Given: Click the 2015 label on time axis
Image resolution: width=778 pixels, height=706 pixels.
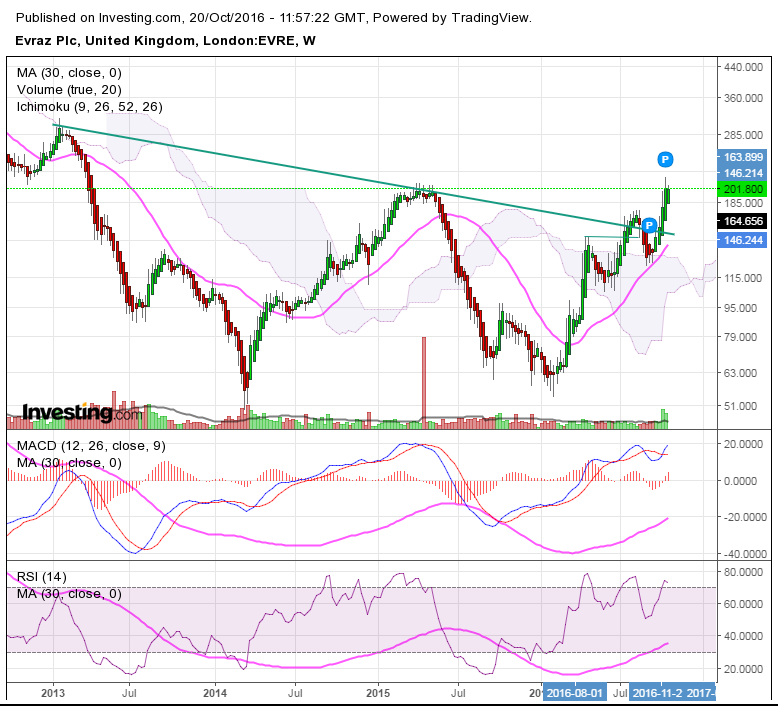Looking at the screenshot, I should [378, 693].
